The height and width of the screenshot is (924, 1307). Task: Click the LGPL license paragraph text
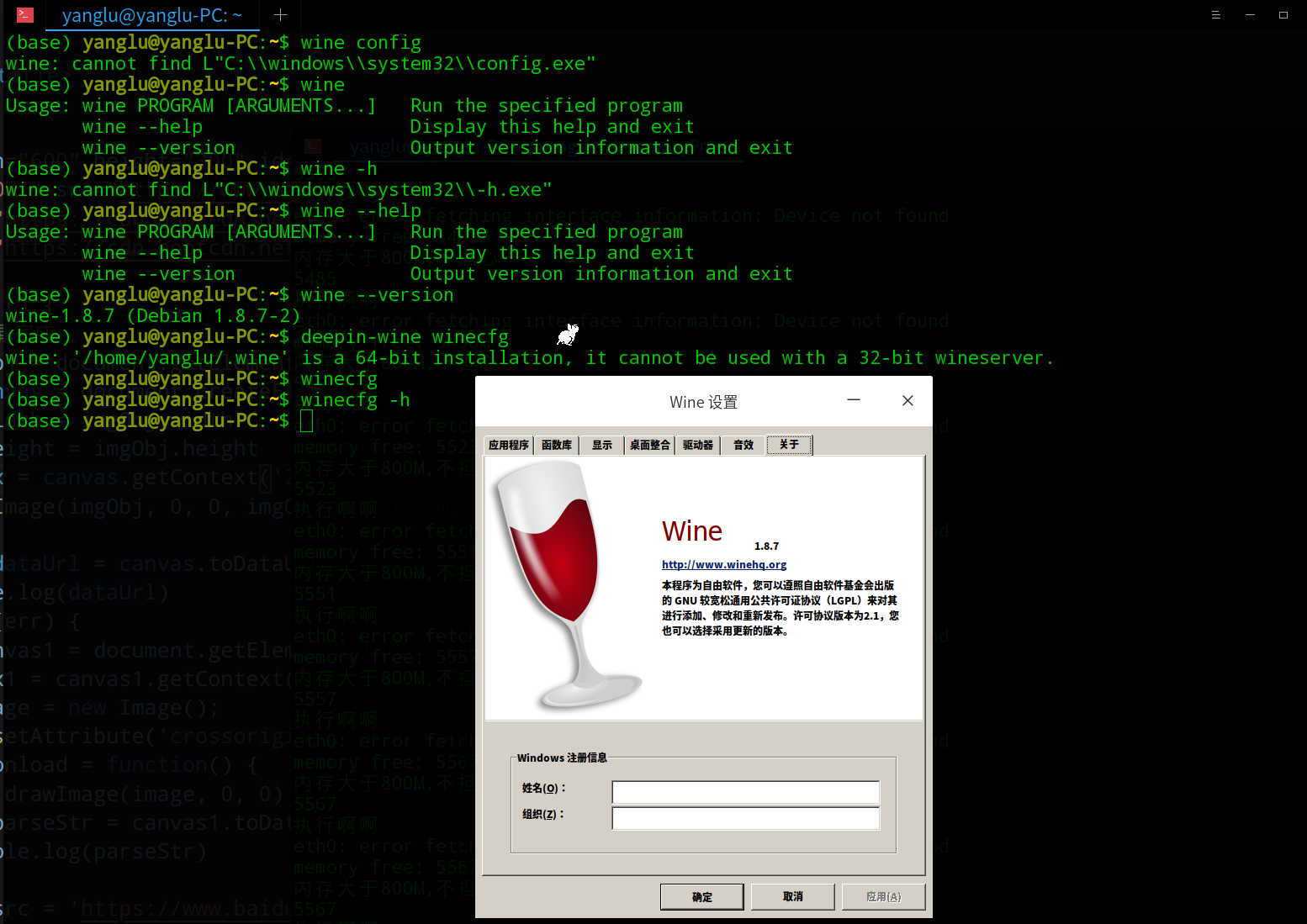point(780,608)
